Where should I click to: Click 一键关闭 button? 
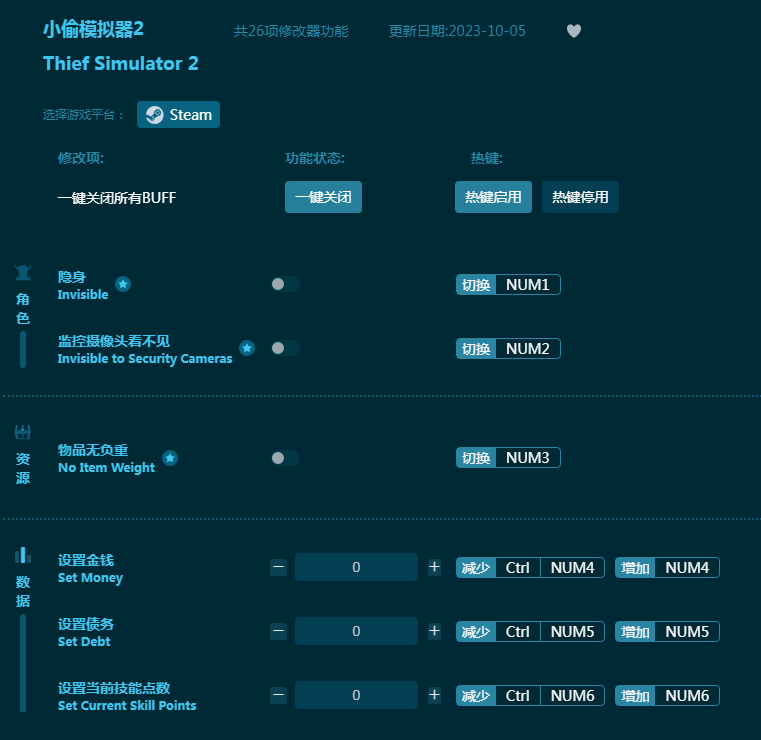tap(323, 197)
